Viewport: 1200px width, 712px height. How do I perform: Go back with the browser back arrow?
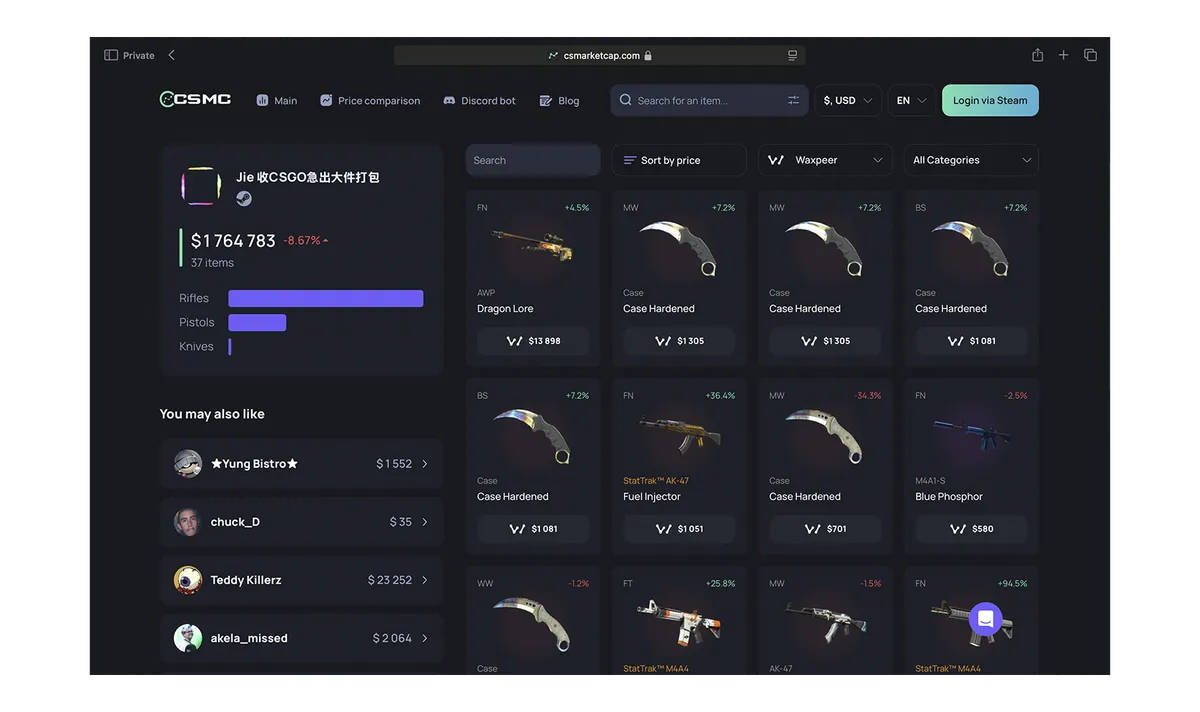pos(171,55)
